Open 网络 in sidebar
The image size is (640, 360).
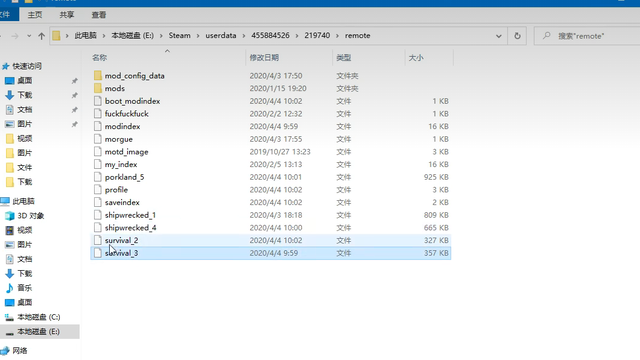20,350
